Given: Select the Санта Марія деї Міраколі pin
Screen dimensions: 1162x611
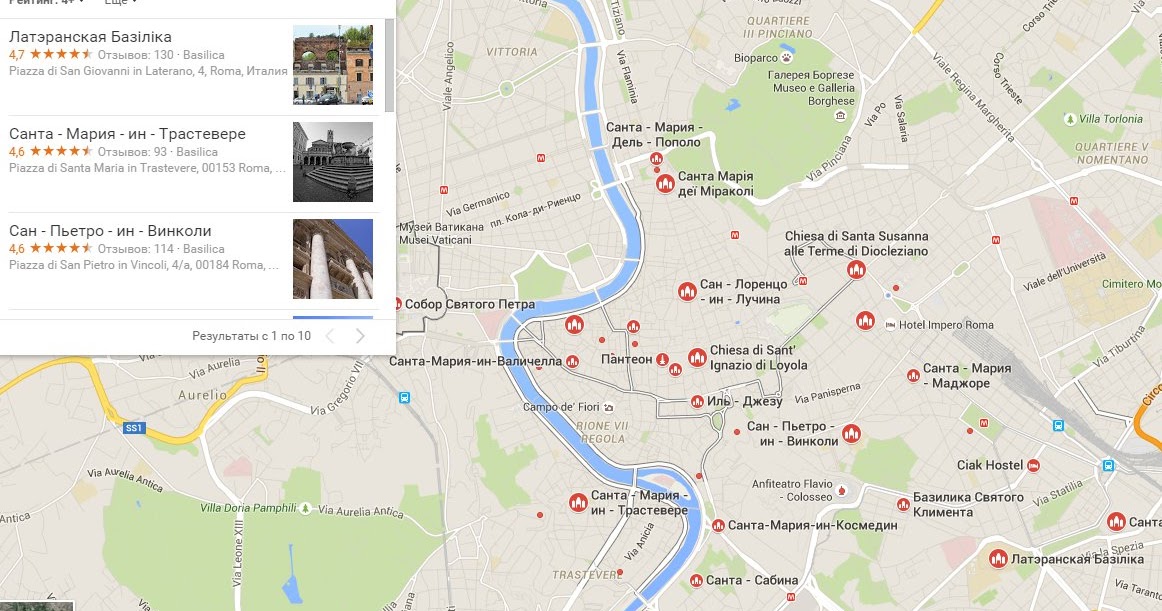Looking at the screenshot, I should (665, 183).
